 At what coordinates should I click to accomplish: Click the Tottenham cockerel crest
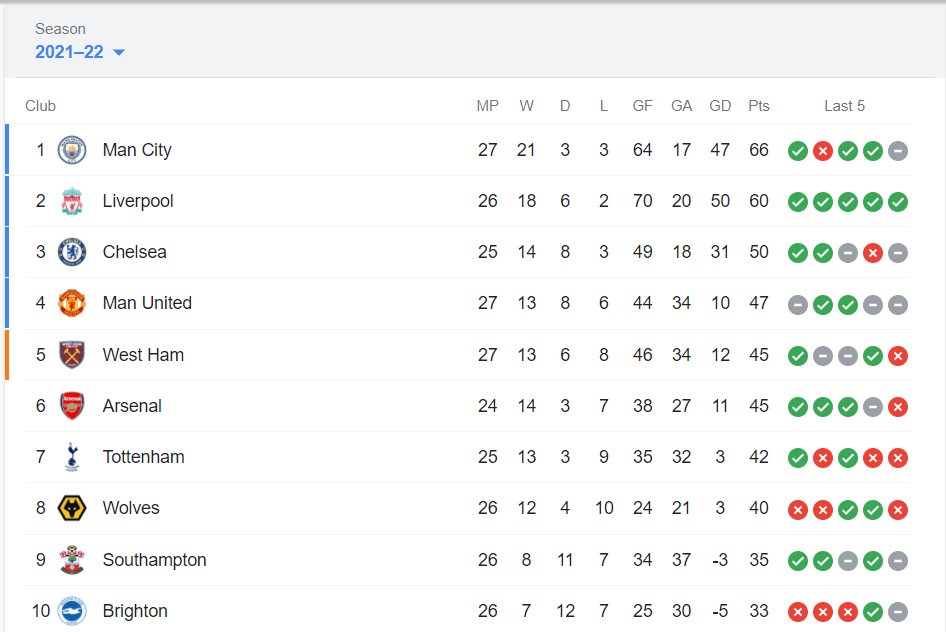72,457
